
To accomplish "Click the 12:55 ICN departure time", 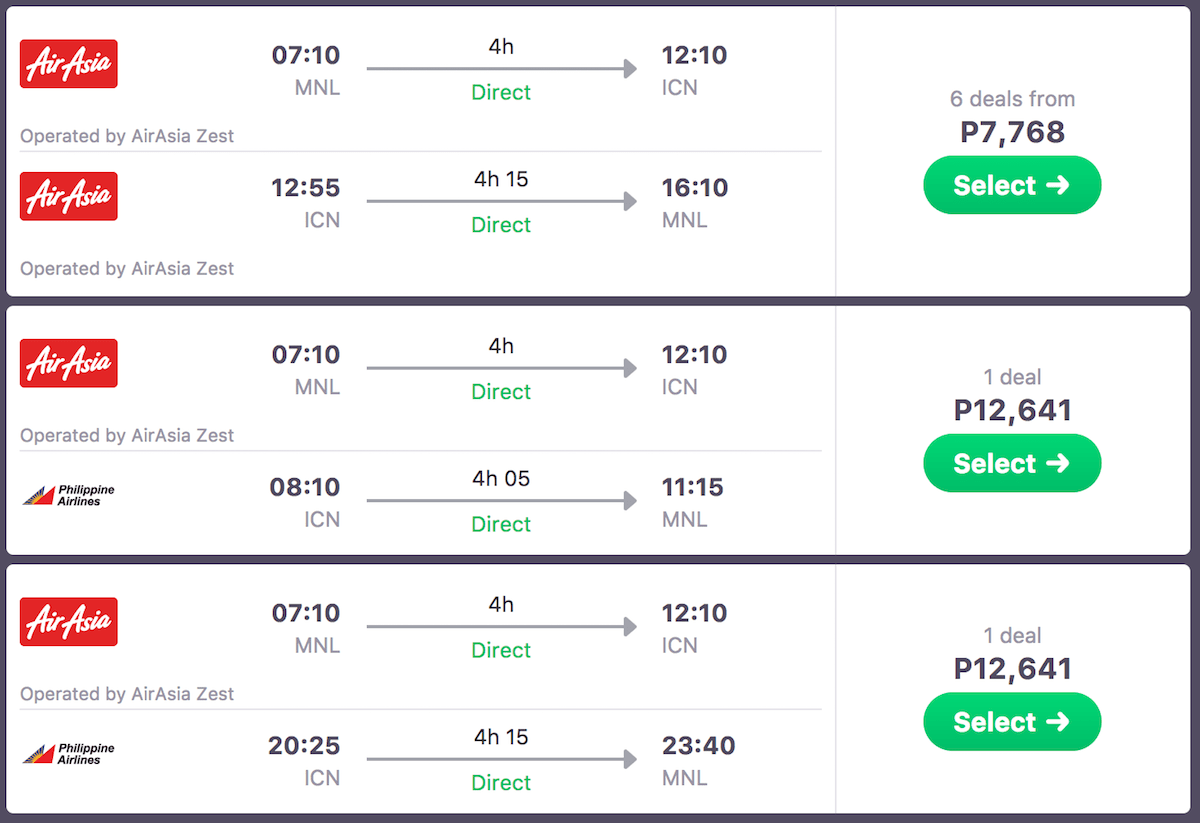I will (x=305, y=188).
